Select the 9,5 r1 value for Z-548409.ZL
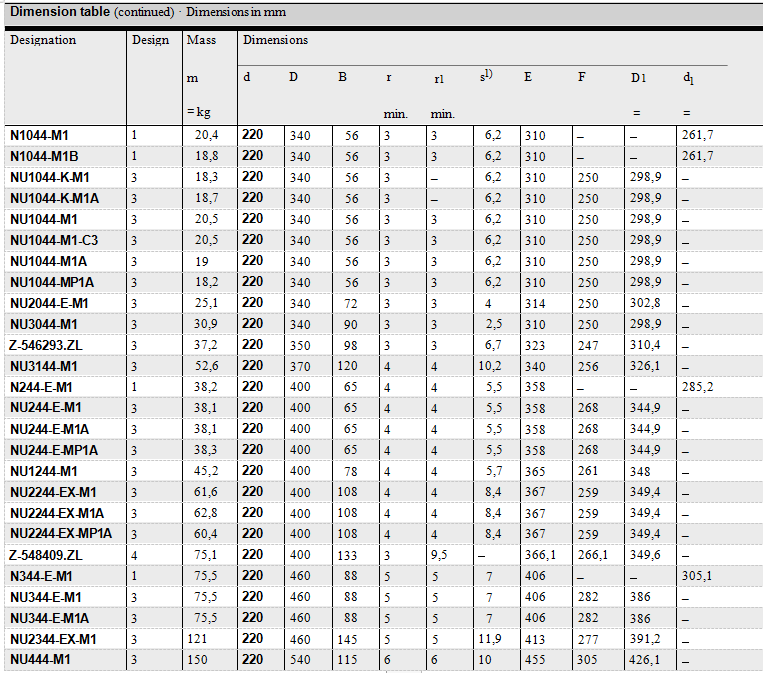This screenshot has height=673, width=763. click(x=440, y=555)
